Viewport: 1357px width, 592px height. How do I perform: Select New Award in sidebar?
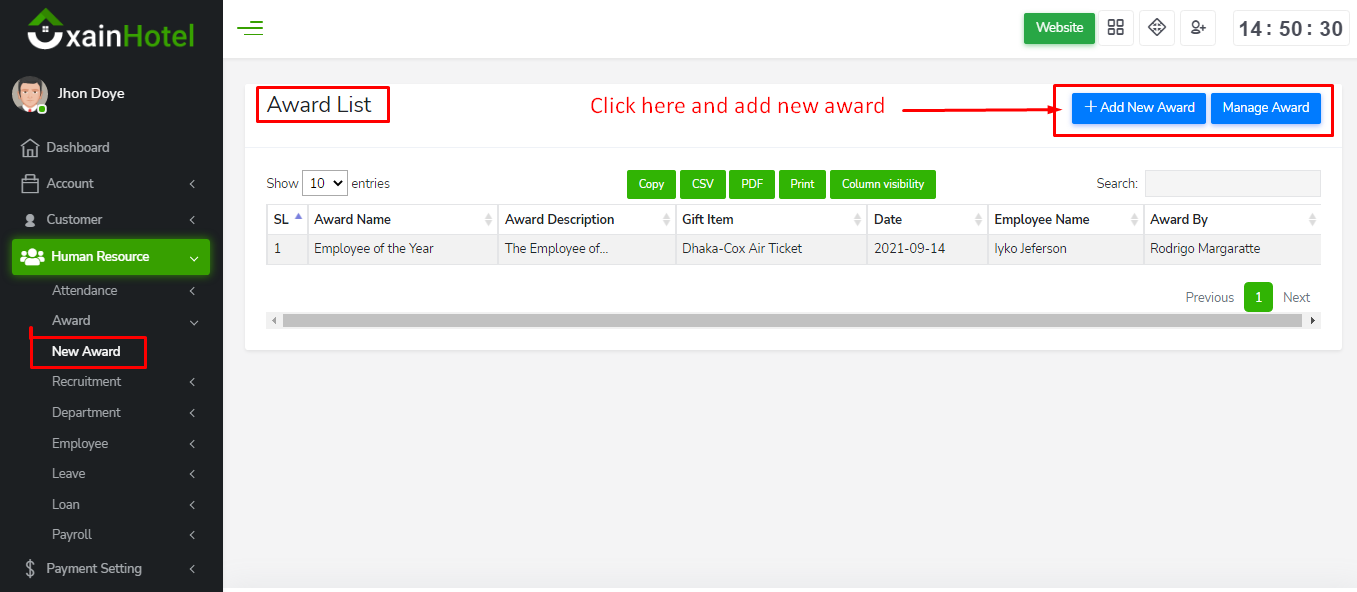pyautogui.click(x=86, y=352)
